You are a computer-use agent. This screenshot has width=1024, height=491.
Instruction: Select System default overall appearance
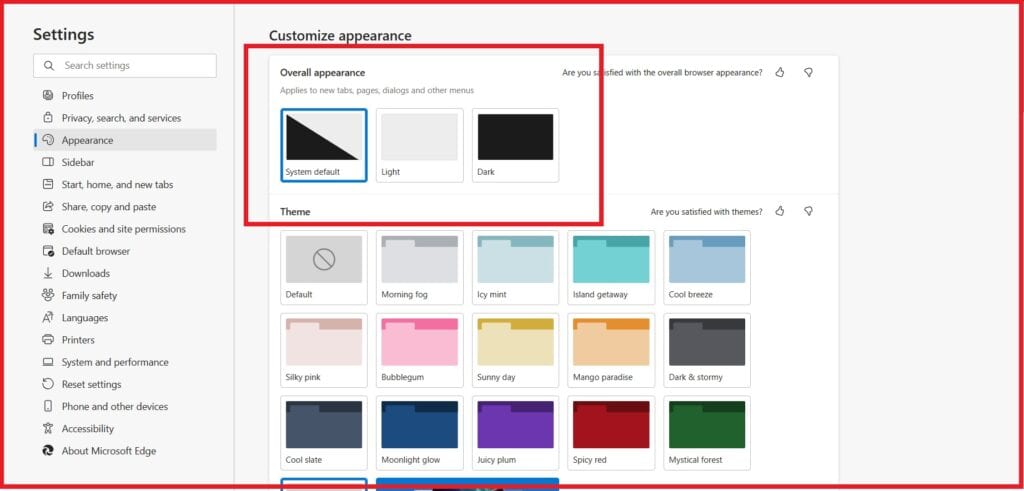[324, 145]
